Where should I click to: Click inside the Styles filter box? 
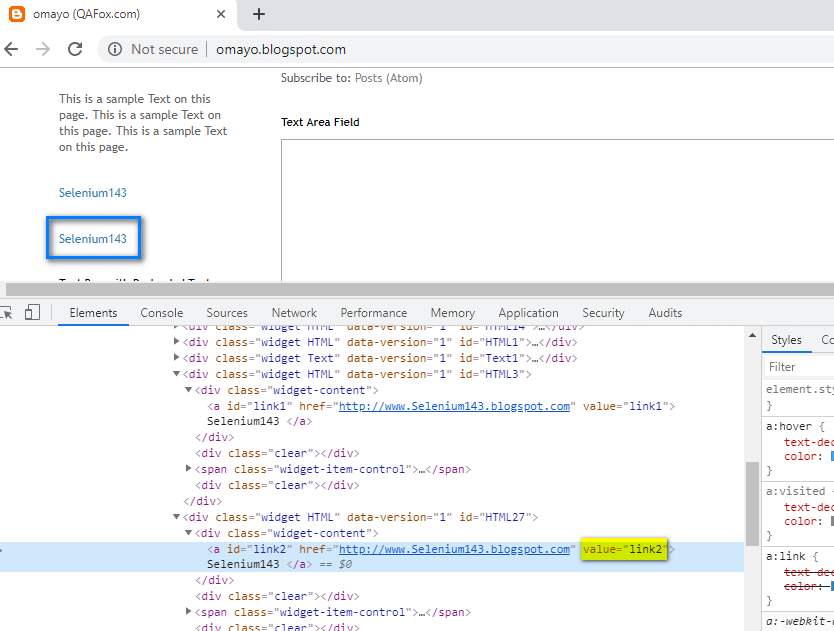tap(798, 366)
